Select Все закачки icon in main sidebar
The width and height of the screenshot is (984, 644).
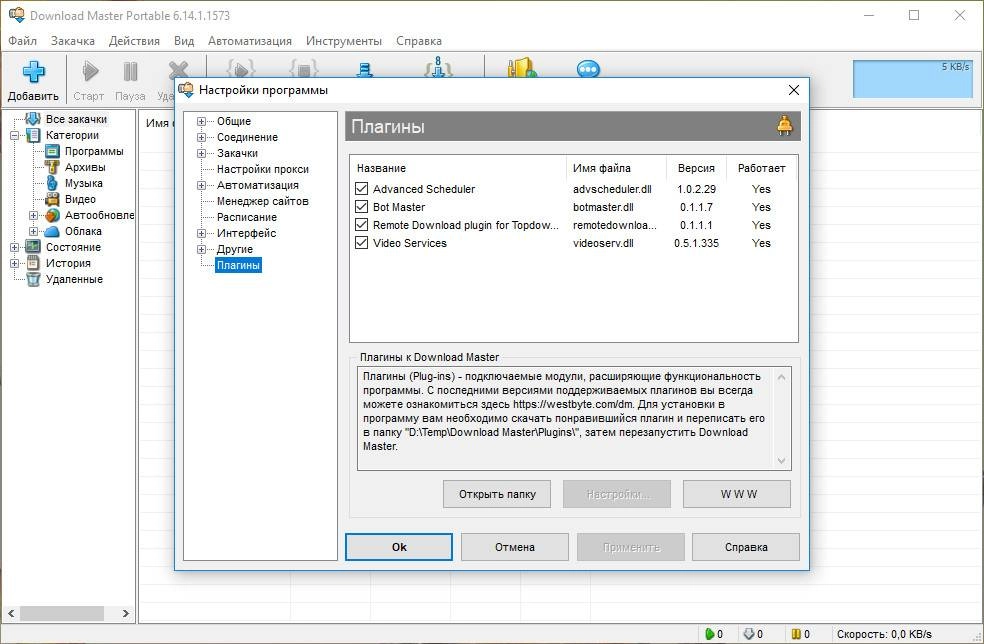pyautogui.click(x=33, y=119)
